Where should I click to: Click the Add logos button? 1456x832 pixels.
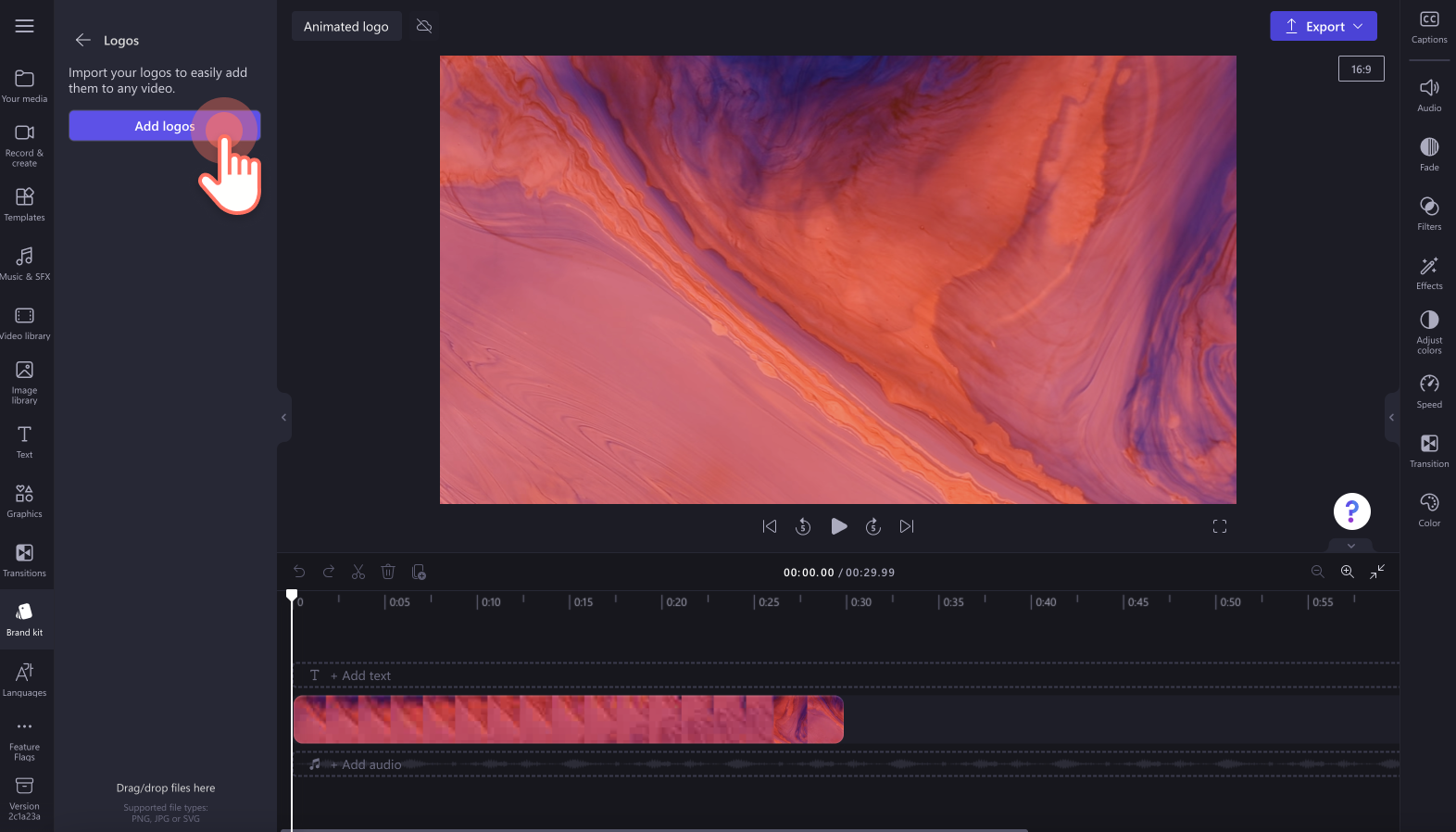point(165,126)
